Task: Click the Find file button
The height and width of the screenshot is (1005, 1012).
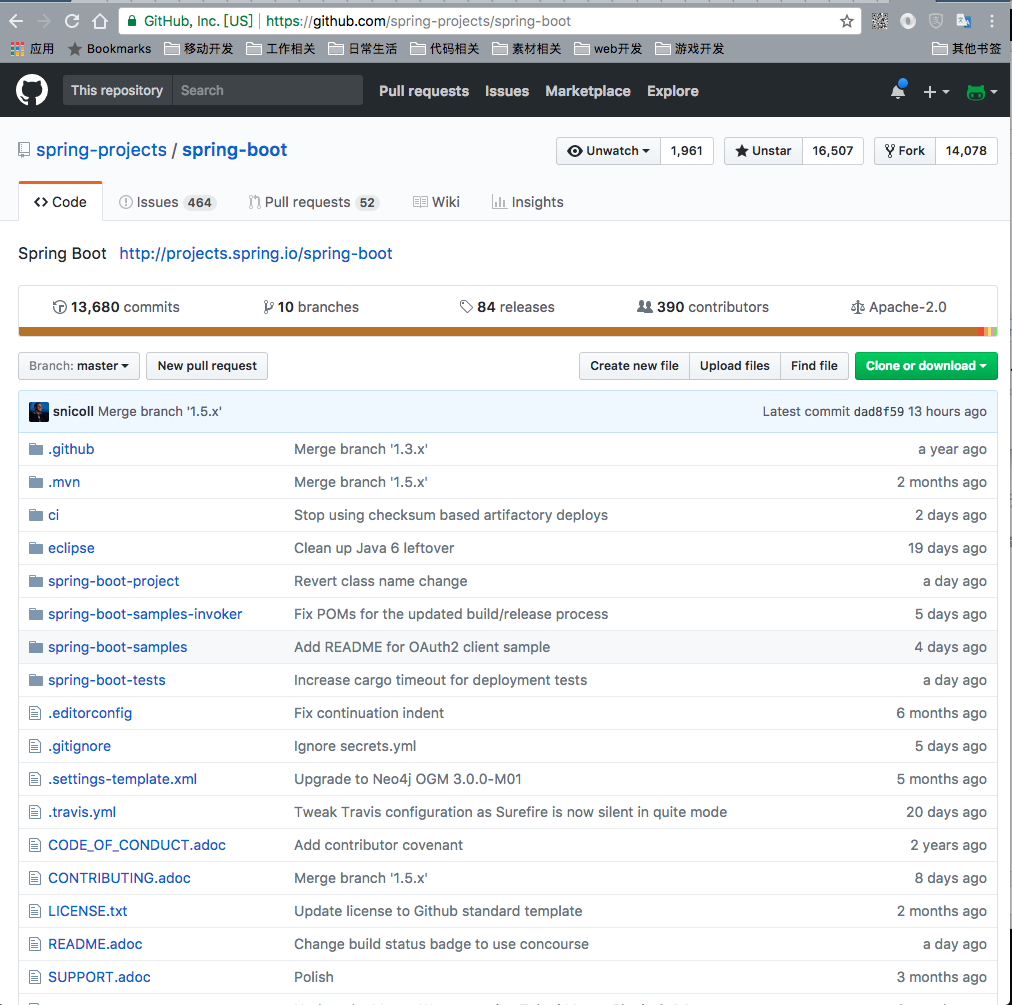Action: tap(814, 366)
